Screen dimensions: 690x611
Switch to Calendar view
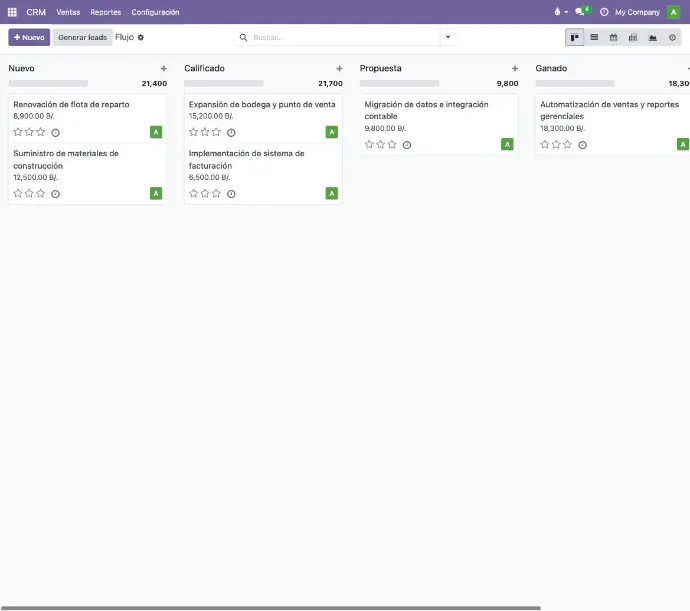[613, 37]
